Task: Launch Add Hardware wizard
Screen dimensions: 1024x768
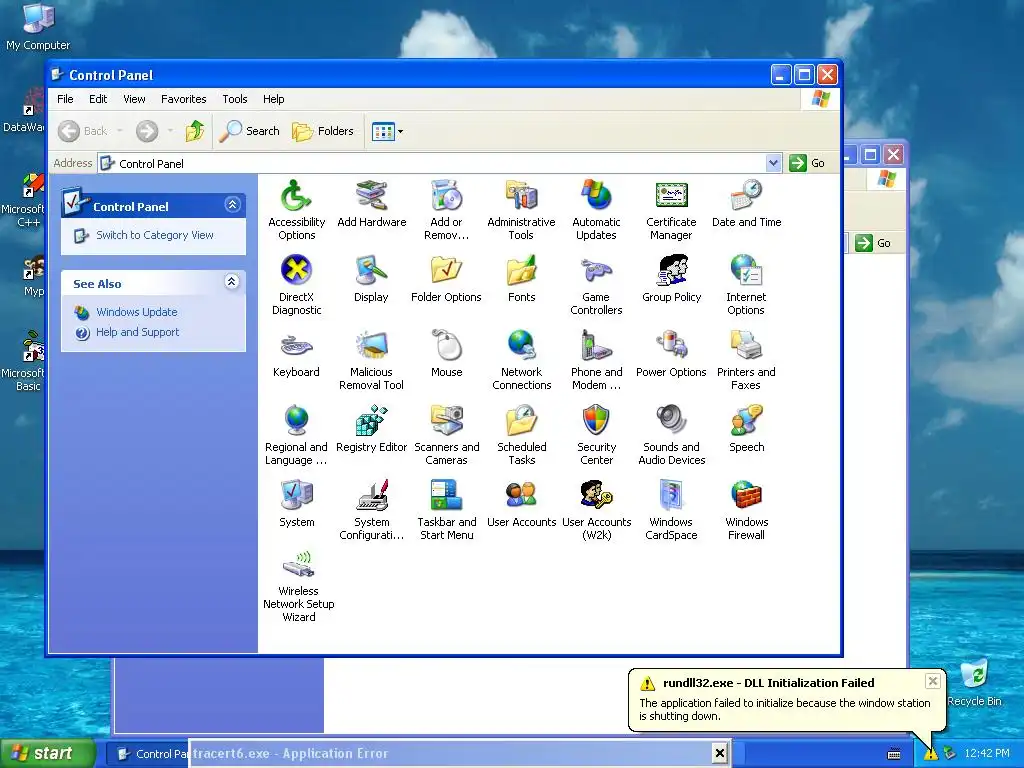Action: click(372, 204)
